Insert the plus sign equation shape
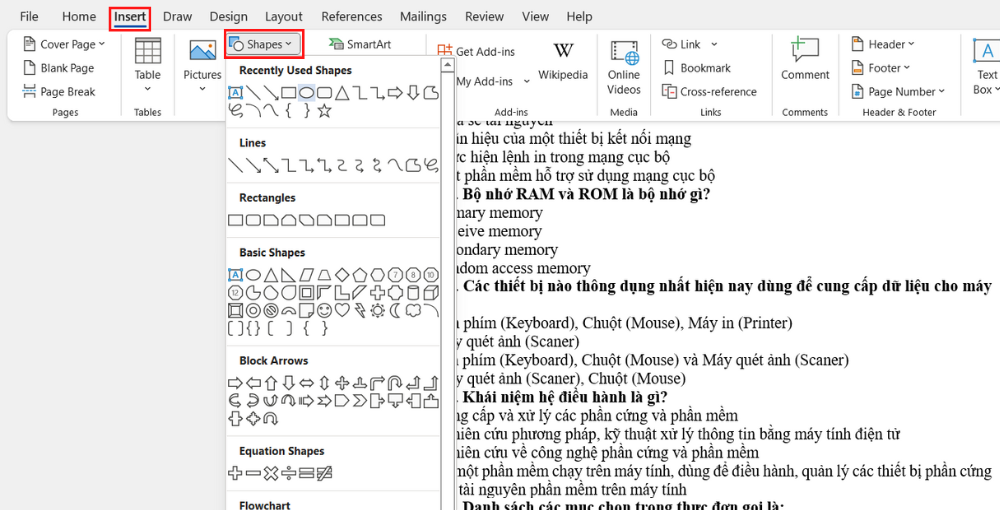Image resolution: width=1000 pixels, height=510 pixels. 235,474
